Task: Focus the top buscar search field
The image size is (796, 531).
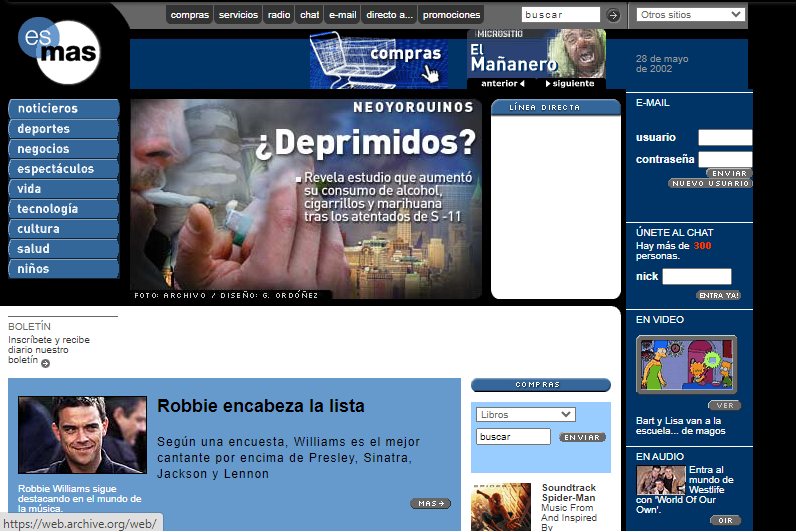Action: pyautogui.click(x=560, y=15)
